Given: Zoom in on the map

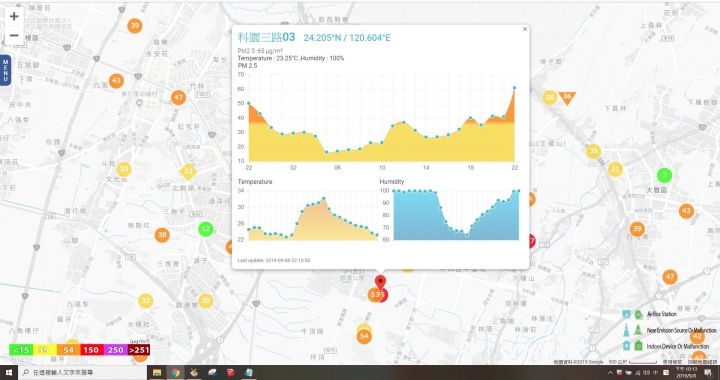Looking at the screenshot, I should [14, 17].
